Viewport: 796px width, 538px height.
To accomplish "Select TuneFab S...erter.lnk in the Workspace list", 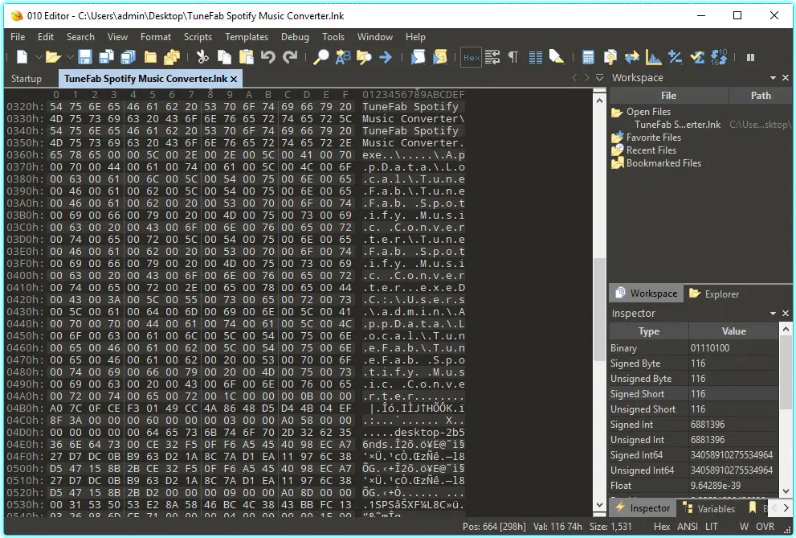I will pyautogui.click(x=677, y=124).
